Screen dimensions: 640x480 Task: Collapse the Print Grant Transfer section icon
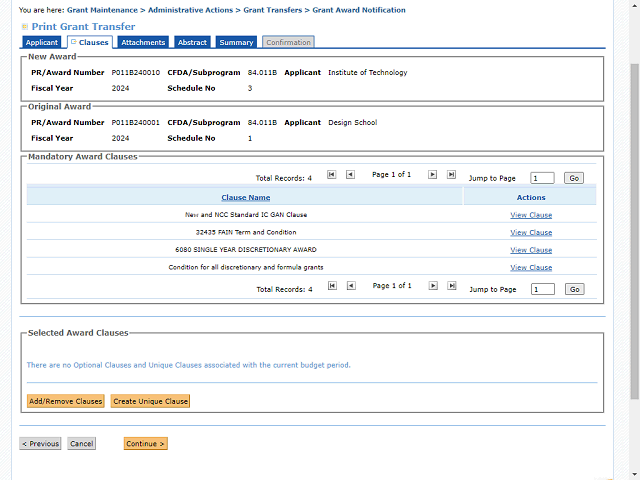[25, 27]
